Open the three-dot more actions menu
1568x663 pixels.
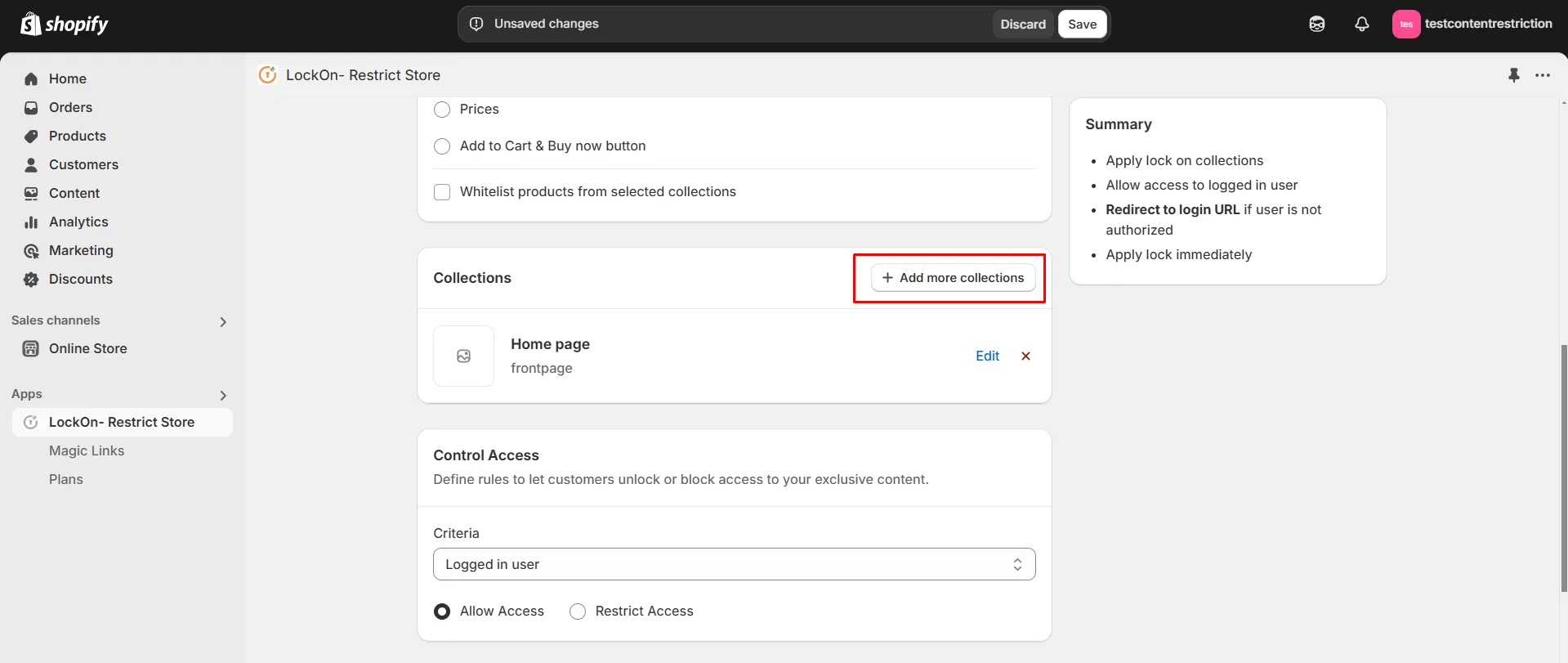(1542, 75)
